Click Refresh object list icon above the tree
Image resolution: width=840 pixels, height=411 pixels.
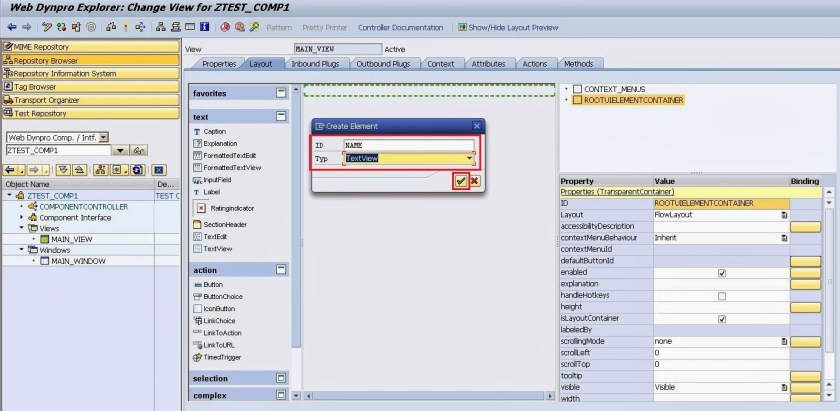pyautogui.click(x=138, y=170)
